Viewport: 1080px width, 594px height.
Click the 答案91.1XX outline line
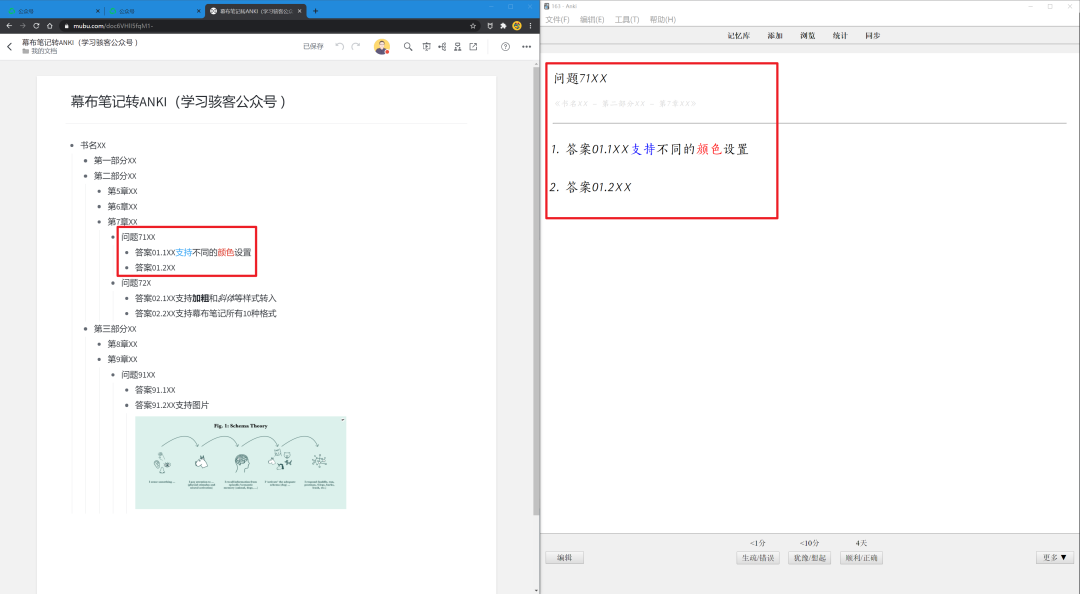point(155,390)
